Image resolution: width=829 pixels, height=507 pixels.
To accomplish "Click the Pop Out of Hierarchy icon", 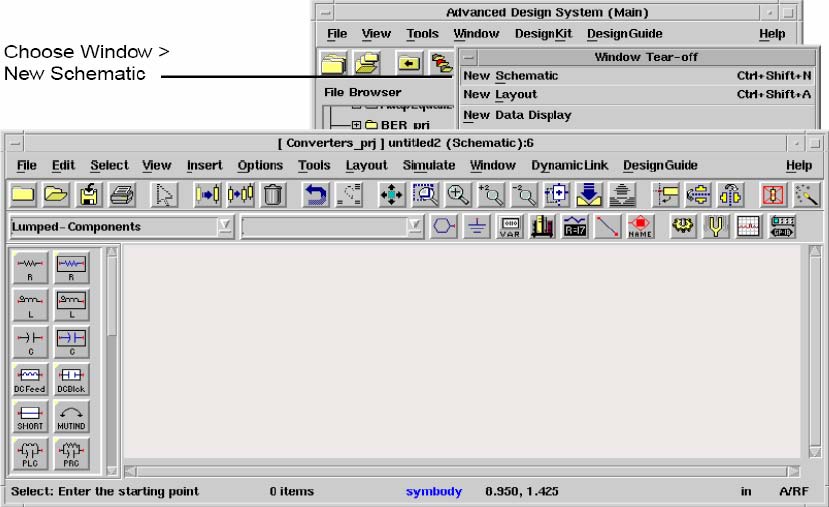I will (x=622, y=195).
